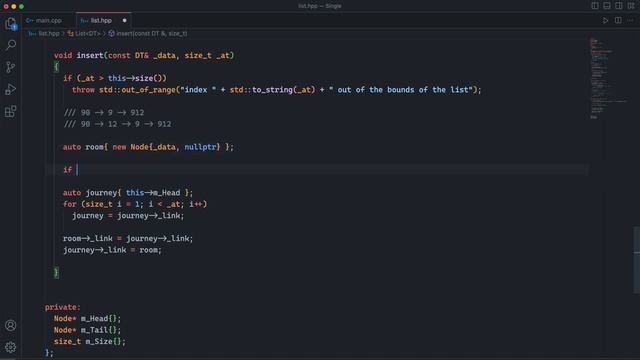Place cursor after the 'if' keyword line
The width and height of the screenshot is (640, 360).
tap(78, 170)
